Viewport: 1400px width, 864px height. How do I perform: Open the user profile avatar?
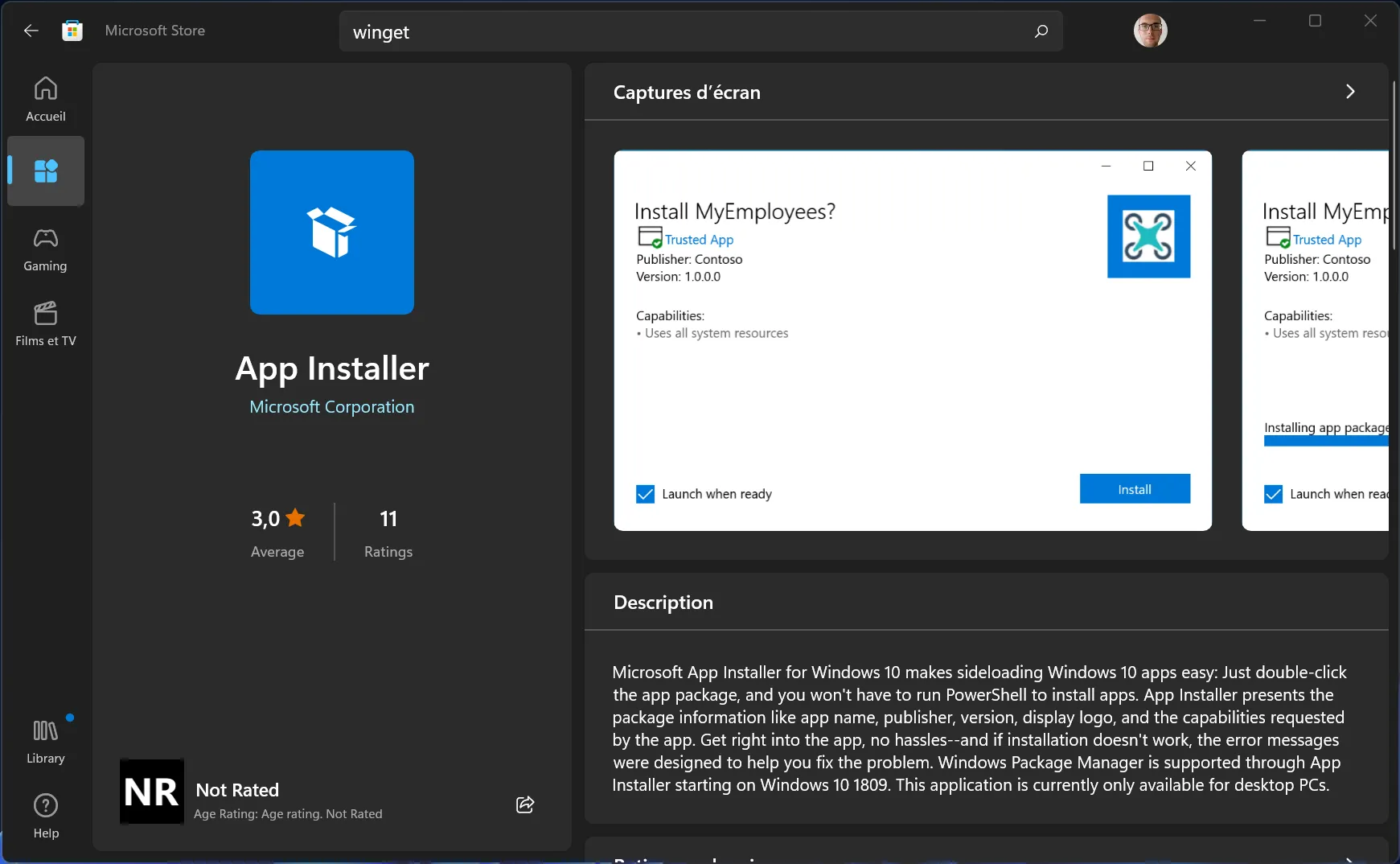(1150, 31)
